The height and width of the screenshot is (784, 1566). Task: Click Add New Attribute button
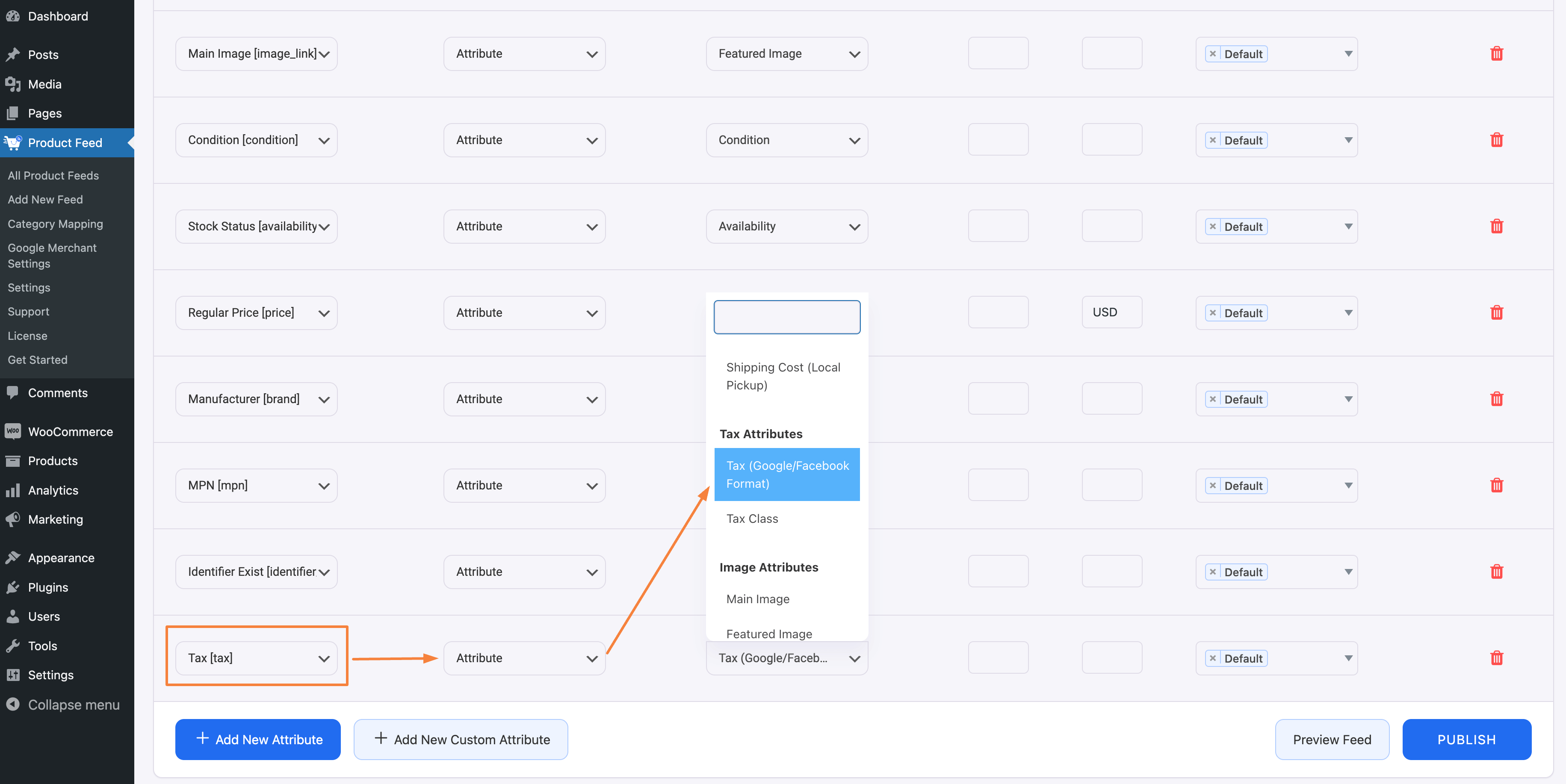(x=258, y=739)
